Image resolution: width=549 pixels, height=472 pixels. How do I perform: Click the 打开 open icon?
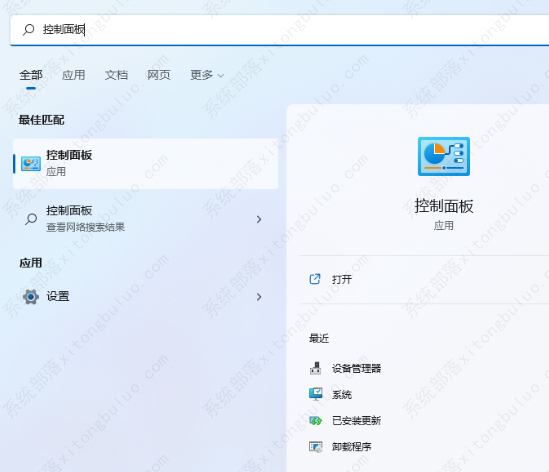315,279
